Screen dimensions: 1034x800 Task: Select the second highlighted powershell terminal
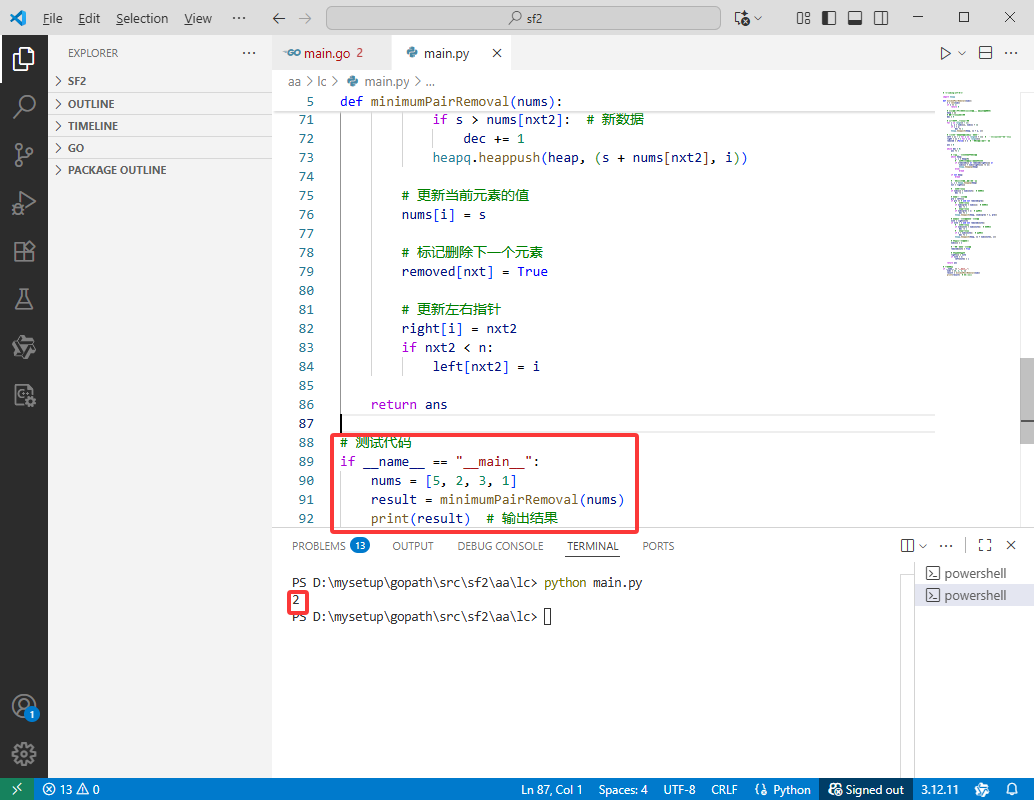pyautogui.click(x=974, y=596)
